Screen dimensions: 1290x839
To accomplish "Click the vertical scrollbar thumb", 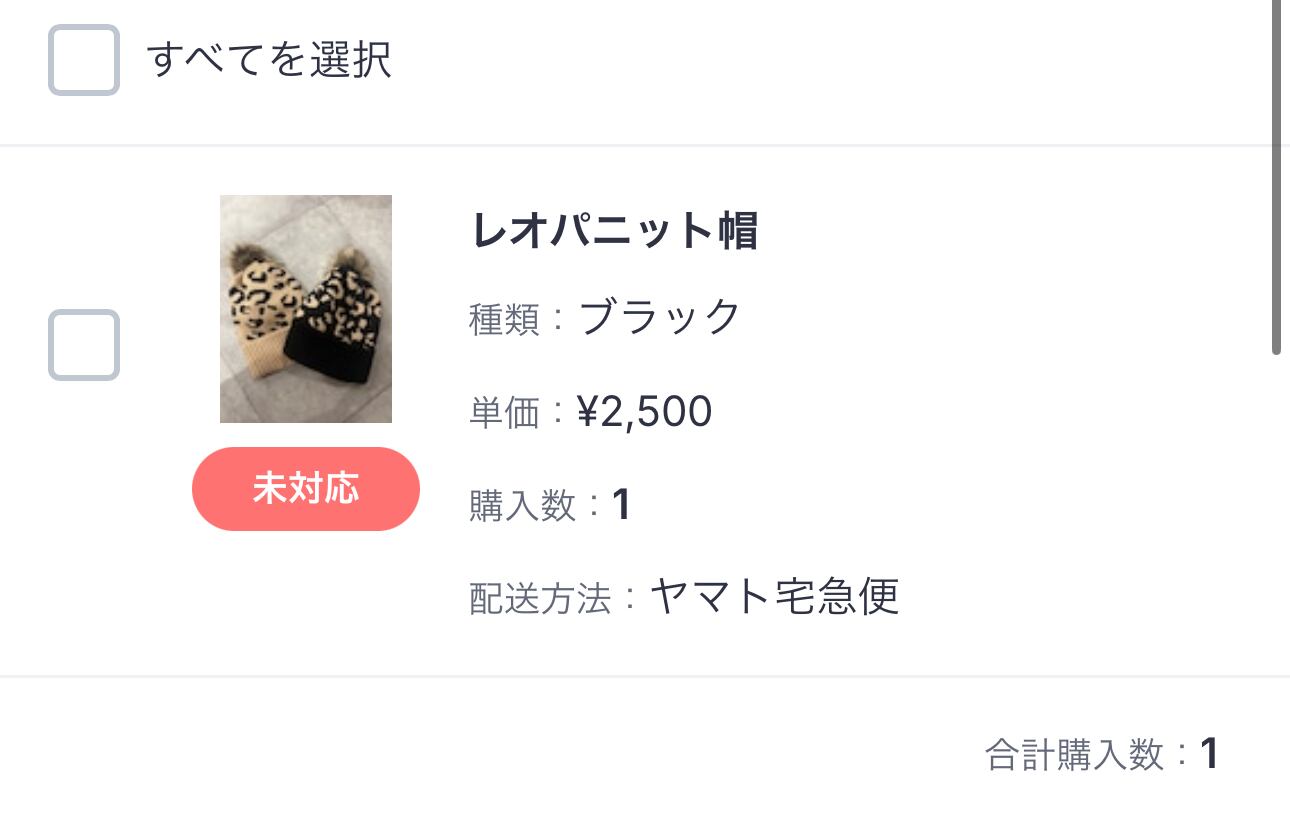I will click(1276, 180).
